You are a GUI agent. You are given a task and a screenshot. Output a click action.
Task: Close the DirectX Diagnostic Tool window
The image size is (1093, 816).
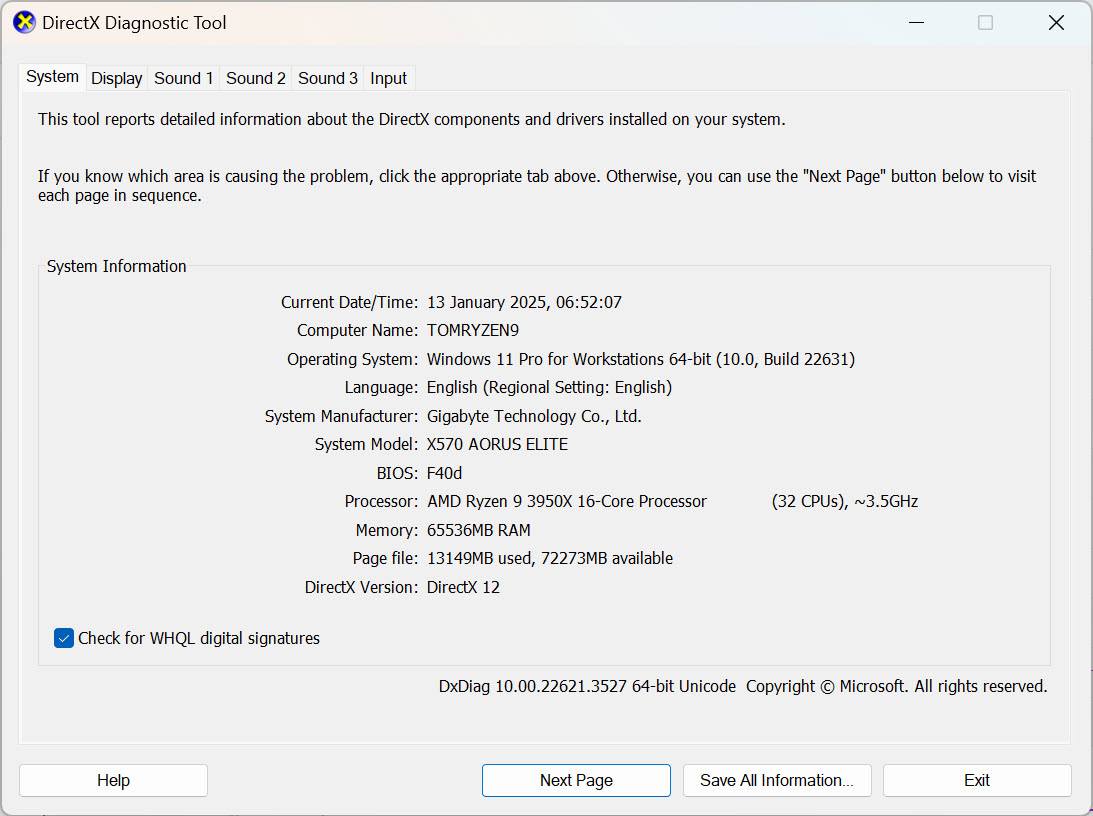1055,22
